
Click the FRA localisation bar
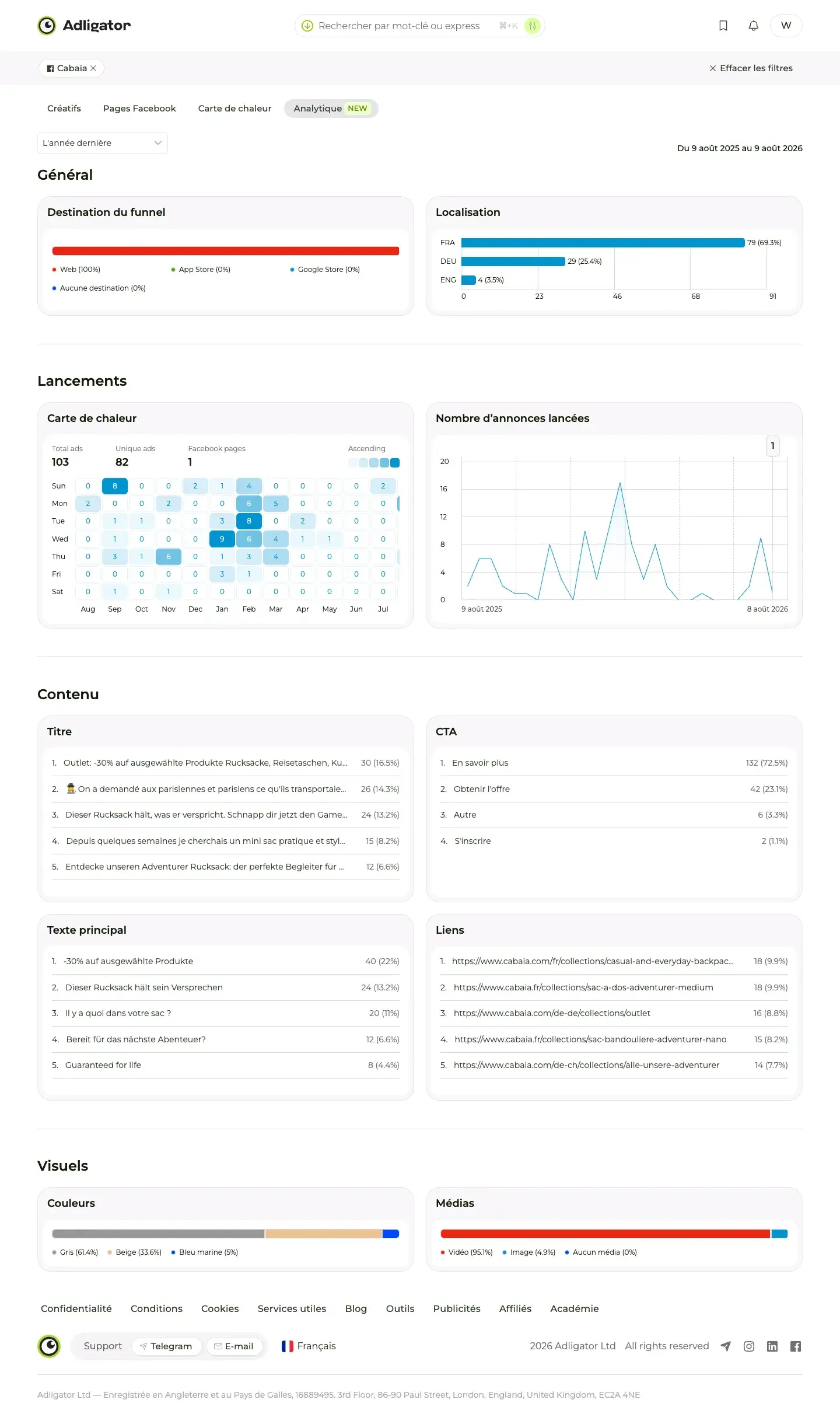(x=603, y=243)
